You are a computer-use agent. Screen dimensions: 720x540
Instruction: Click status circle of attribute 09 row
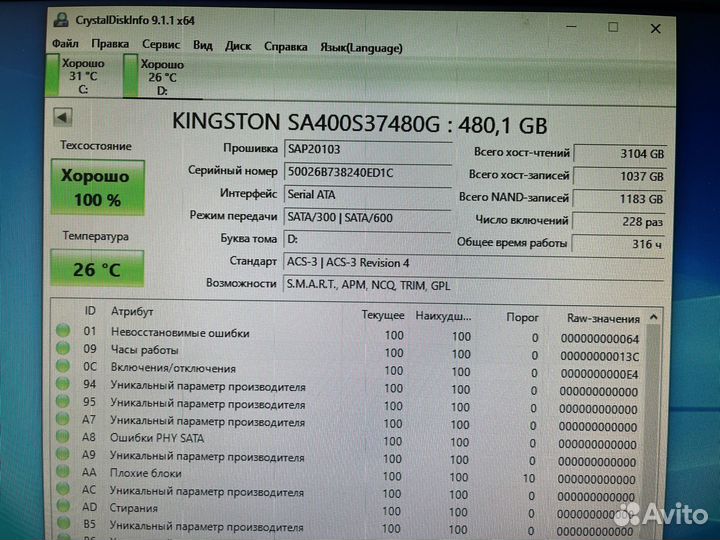63,348
